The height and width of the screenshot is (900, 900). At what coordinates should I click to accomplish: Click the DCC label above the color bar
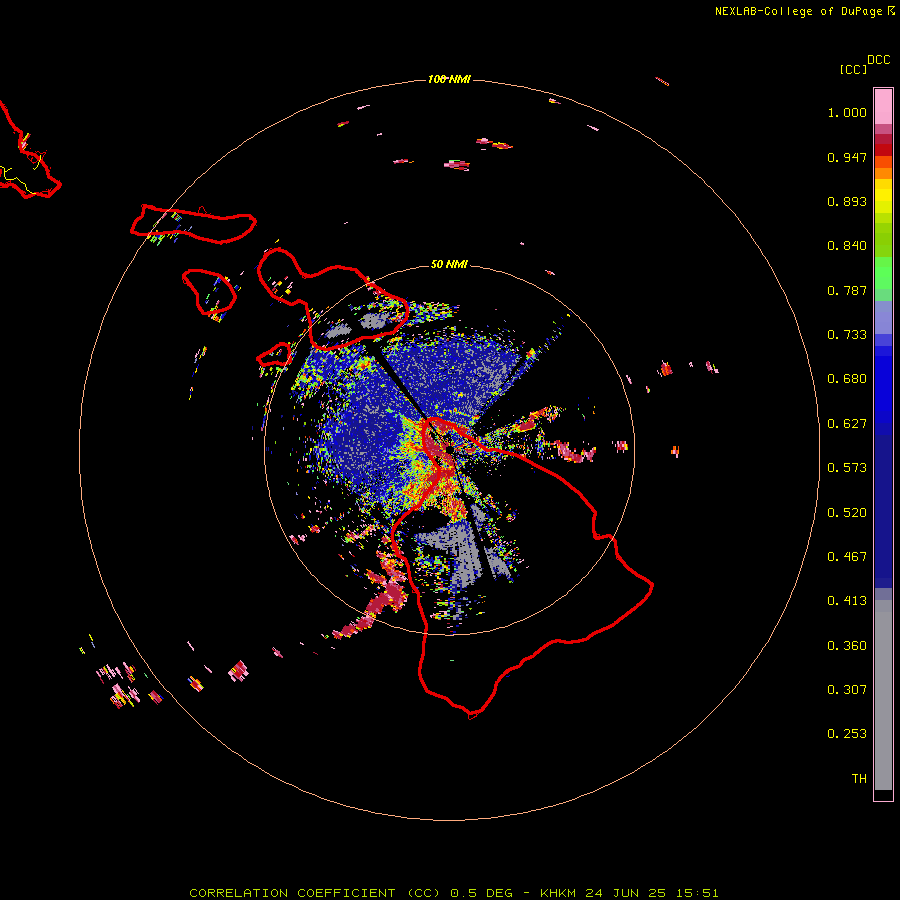(x=878, y=60)
